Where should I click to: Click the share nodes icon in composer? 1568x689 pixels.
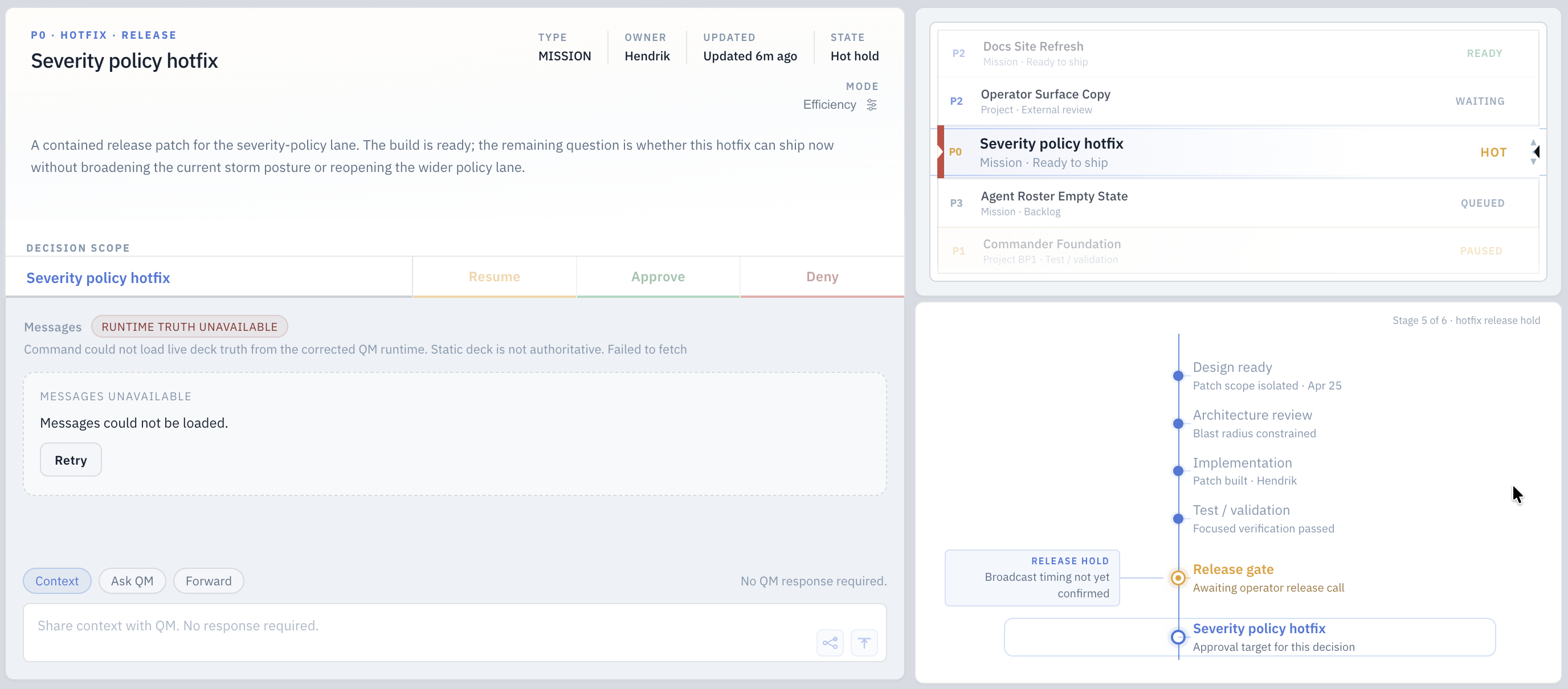(x=830, y=643)
